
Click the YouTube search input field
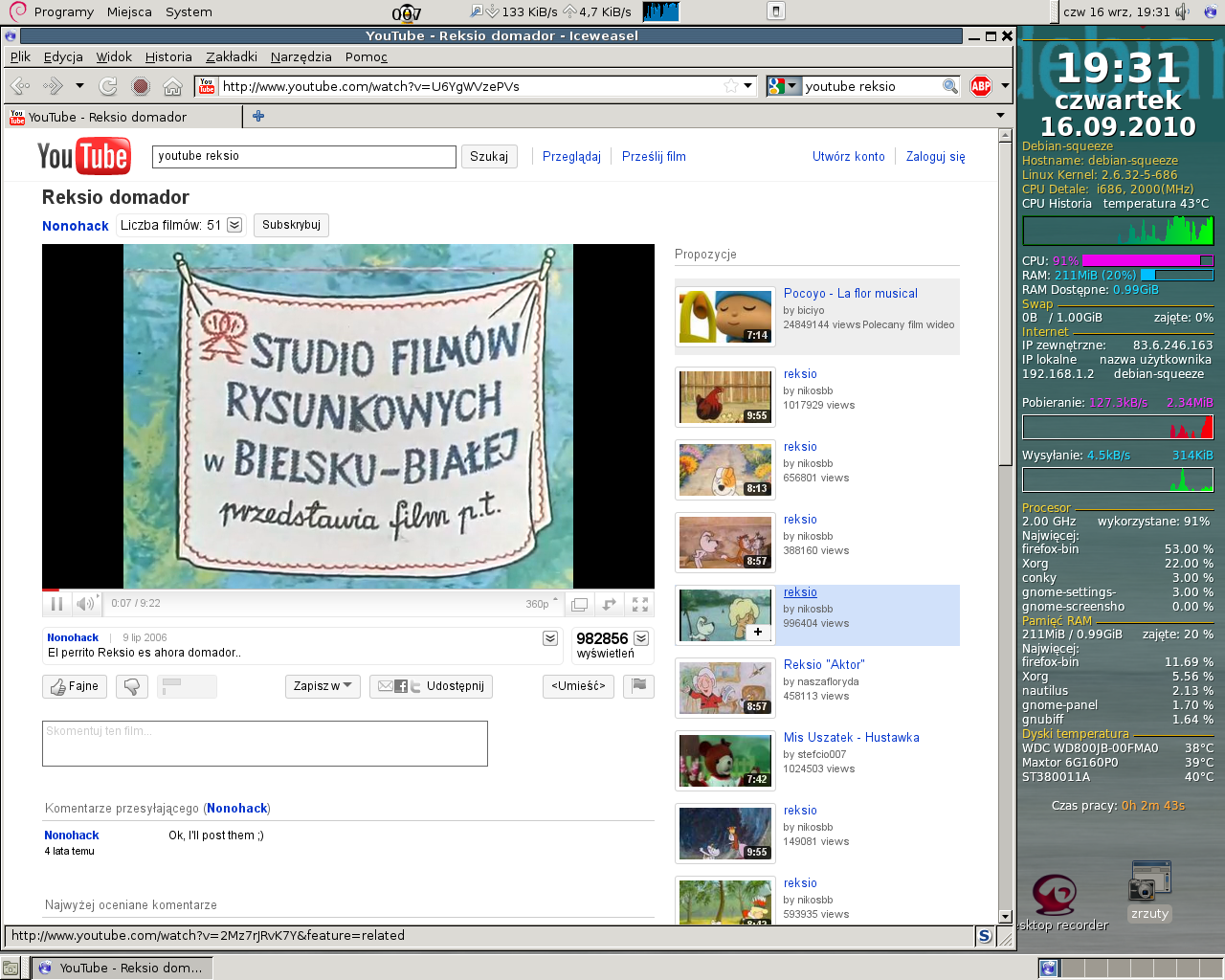[x=304, y=156]
